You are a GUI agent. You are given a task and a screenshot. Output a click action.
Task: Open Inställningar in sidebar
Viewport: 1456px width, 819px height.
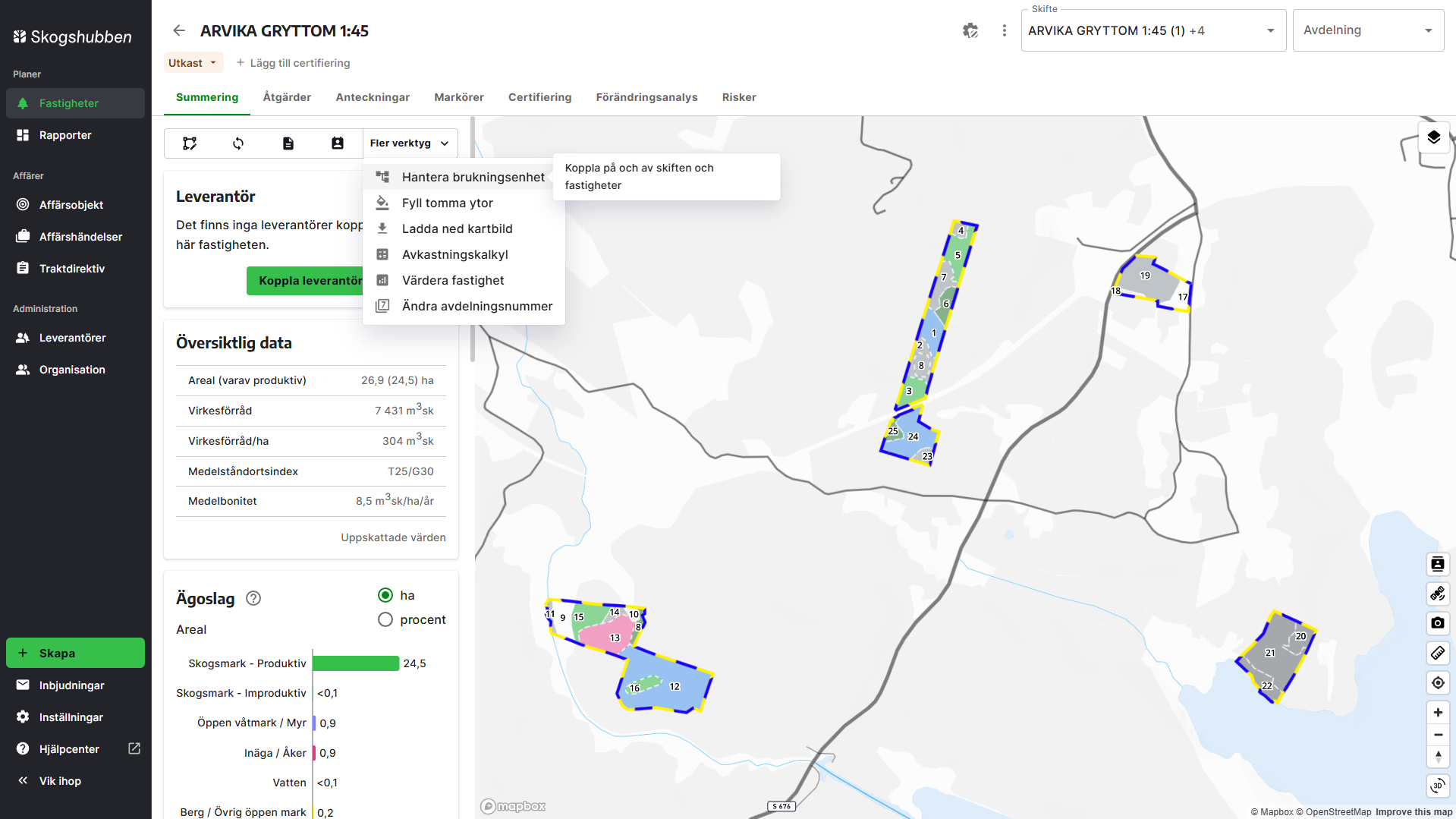tap(75, 717)
